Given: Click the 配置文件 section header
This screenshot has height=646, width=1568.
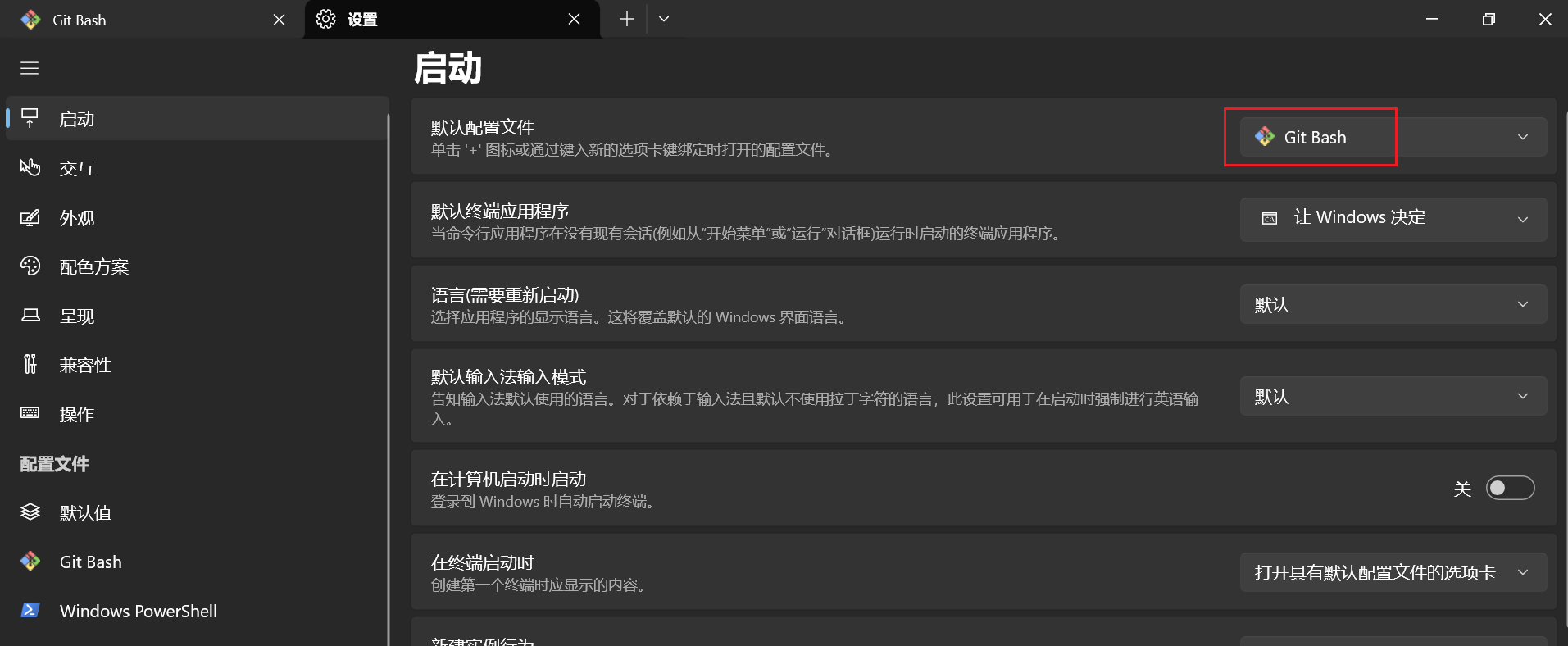Looking at the screenshot, I should [x=54, y=464].
